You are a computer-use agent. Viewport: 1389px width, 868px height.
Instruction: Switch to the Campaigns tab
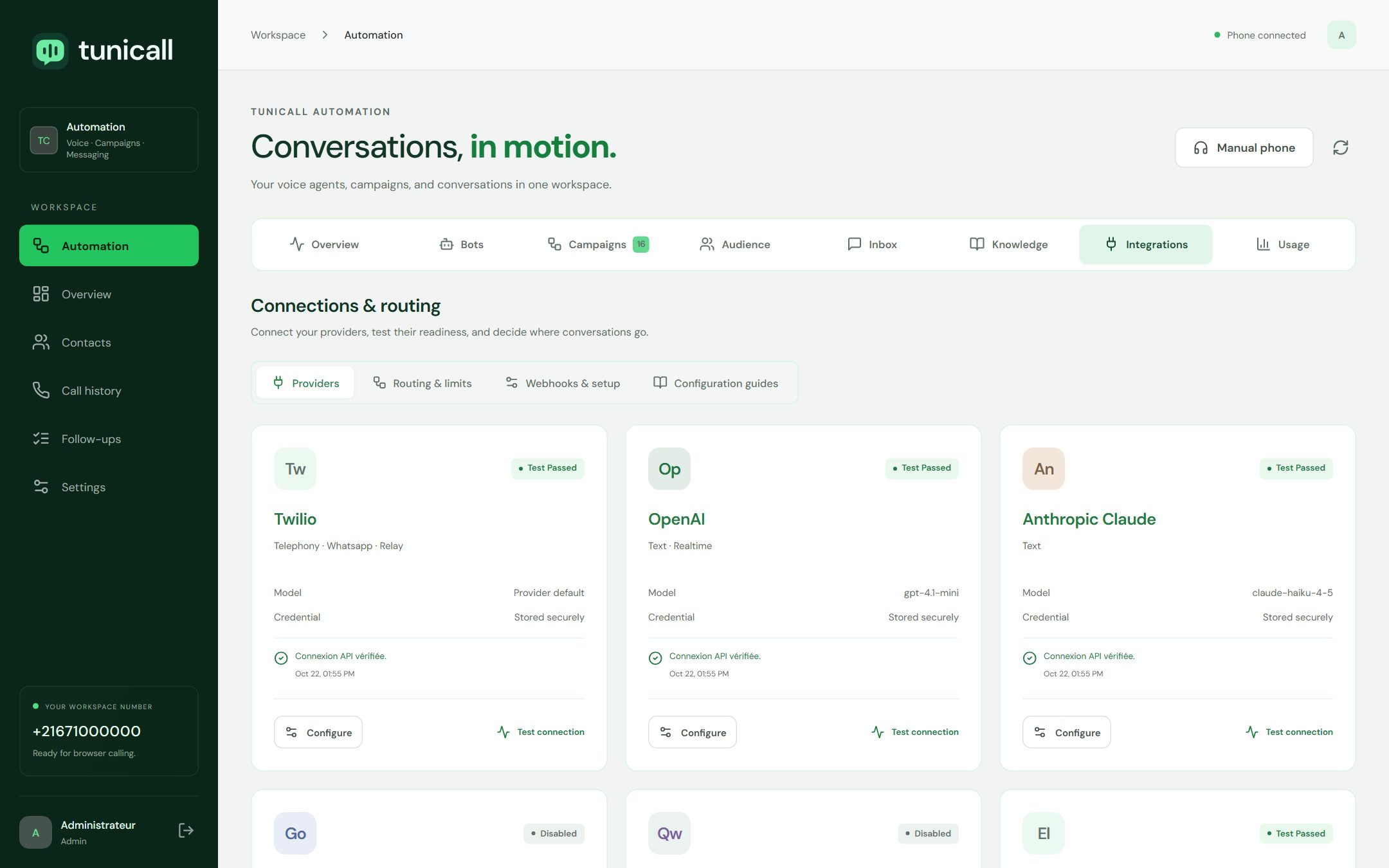[598, 244]
